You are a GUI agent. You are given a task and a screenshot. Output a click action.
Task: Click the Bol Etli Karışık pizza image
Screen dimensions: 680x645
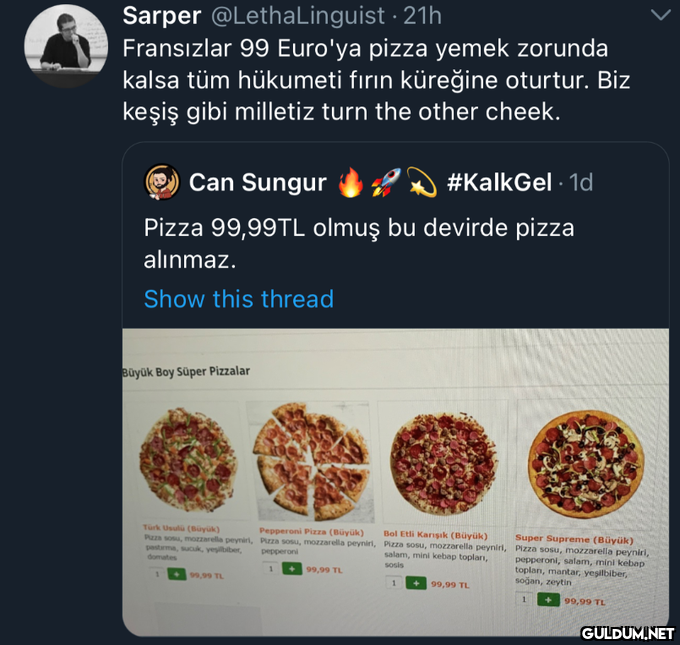click(x=441, y=463)
